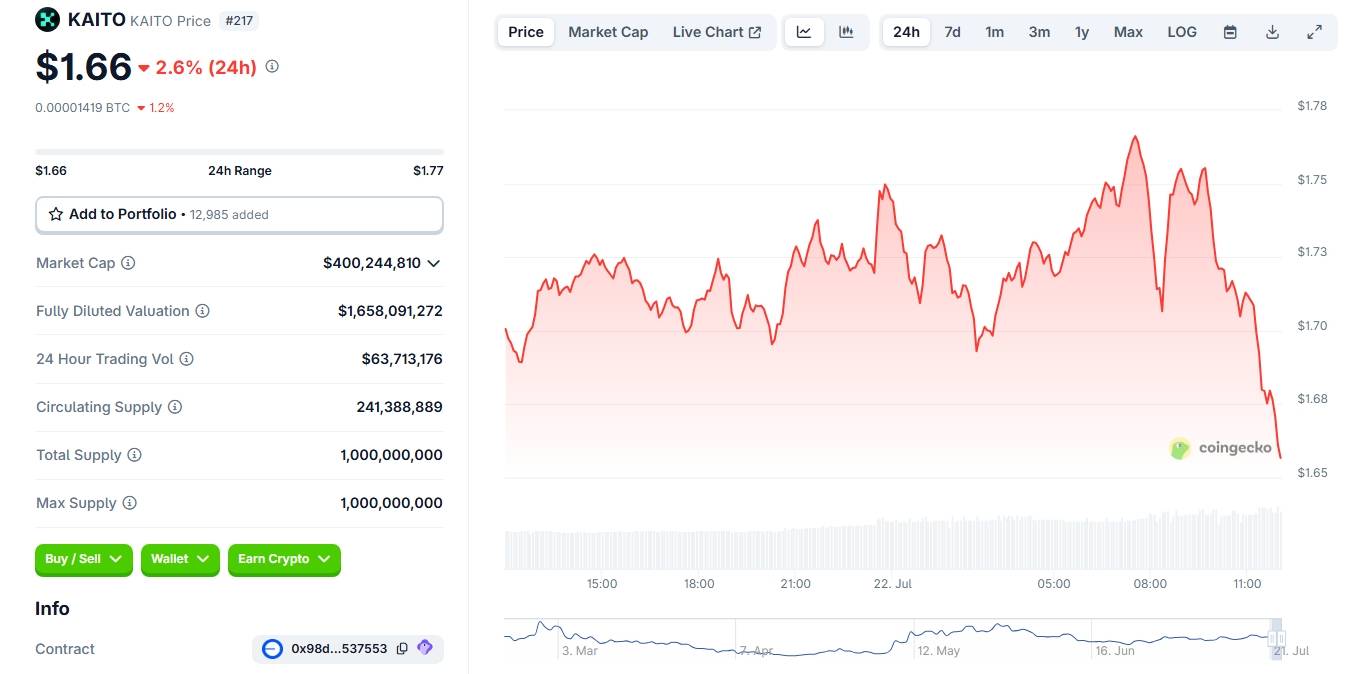This screenshot has width=1355, height=674.
Task: Click the Max Supply info icon
Action: (129, 503)
